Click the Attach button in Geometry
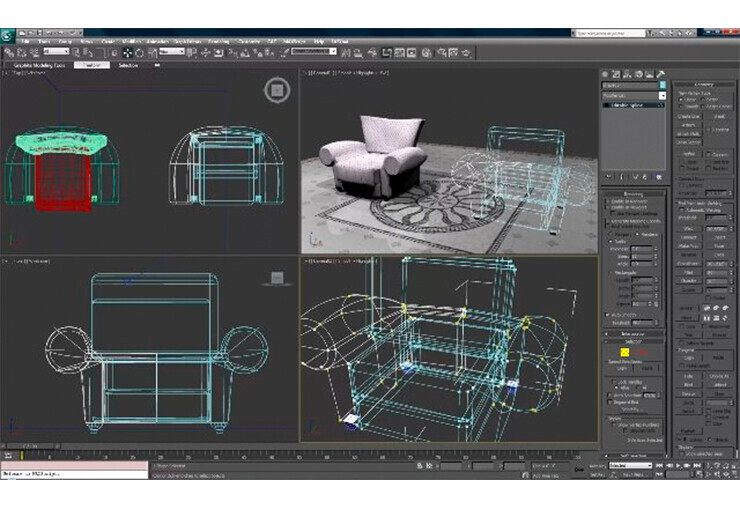 689,125
